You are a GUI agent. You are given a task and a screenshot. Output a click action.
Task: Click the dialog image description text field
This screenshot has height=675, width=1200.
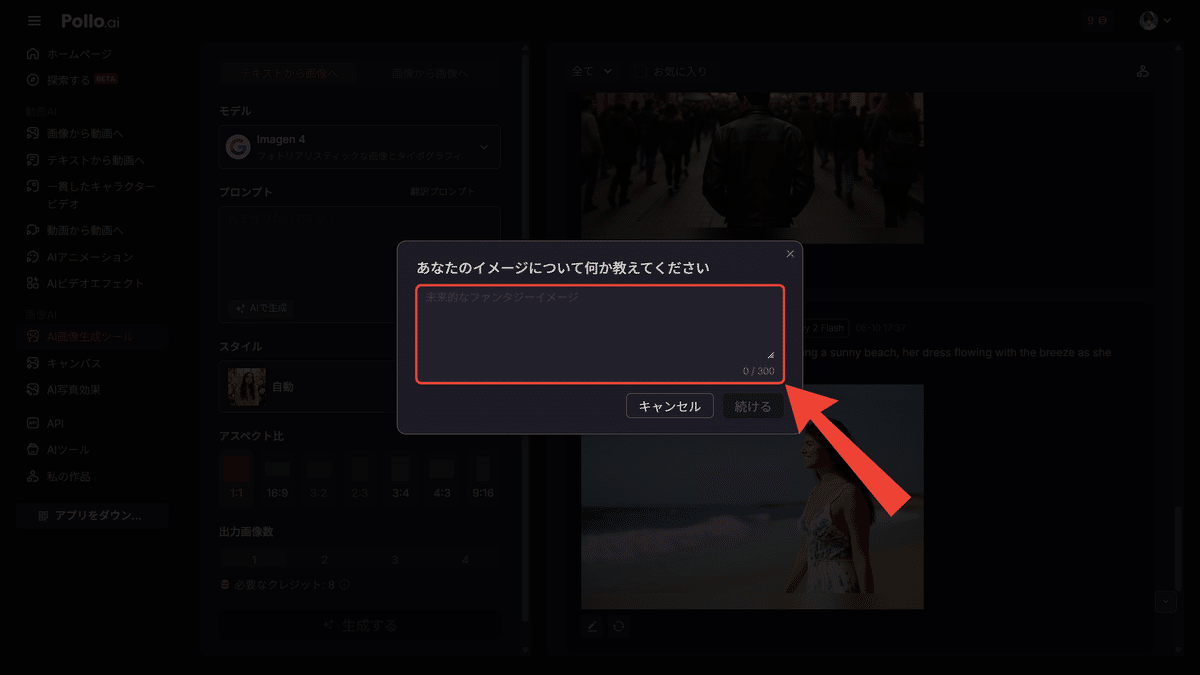click(x=600, y=334)
